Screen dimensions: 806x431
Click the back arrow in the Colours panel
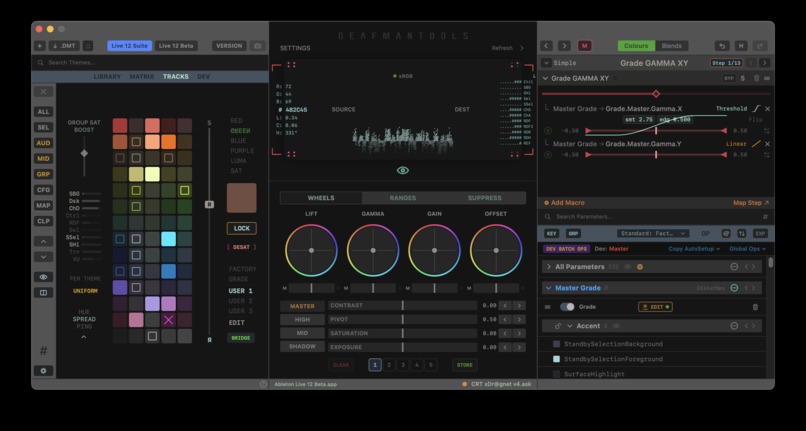point(547,46)
